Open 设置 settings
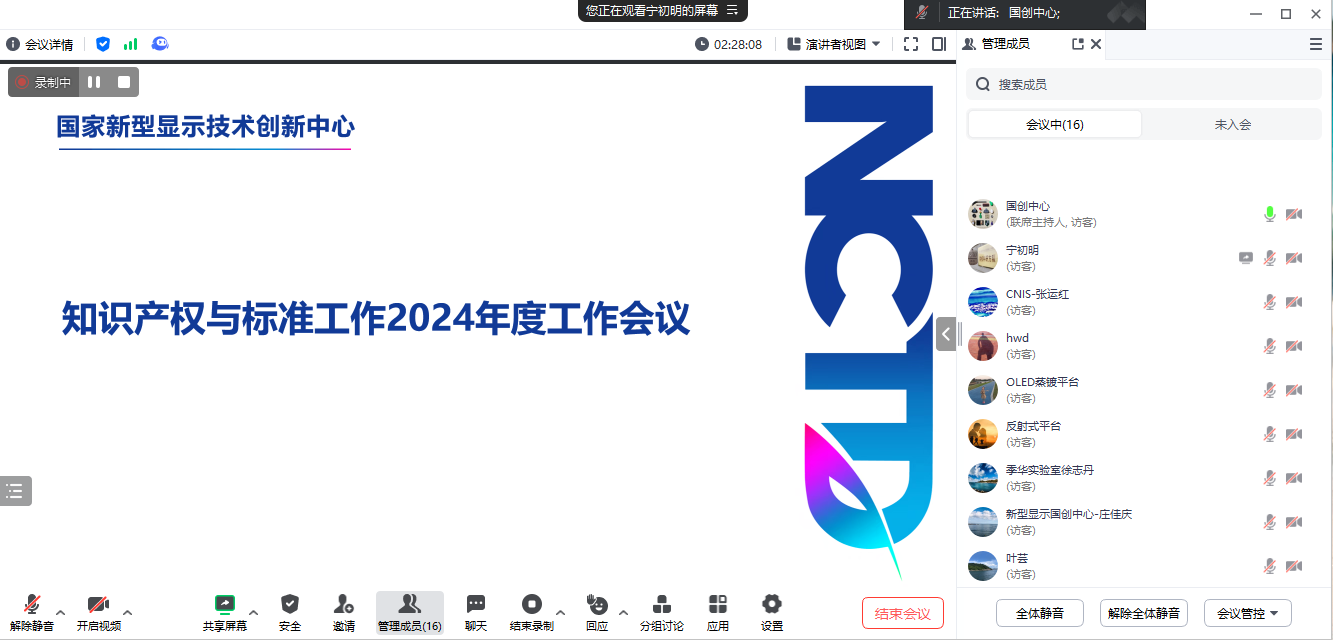This screenshot has height=640, width=1333. click(x=772, y=612)
